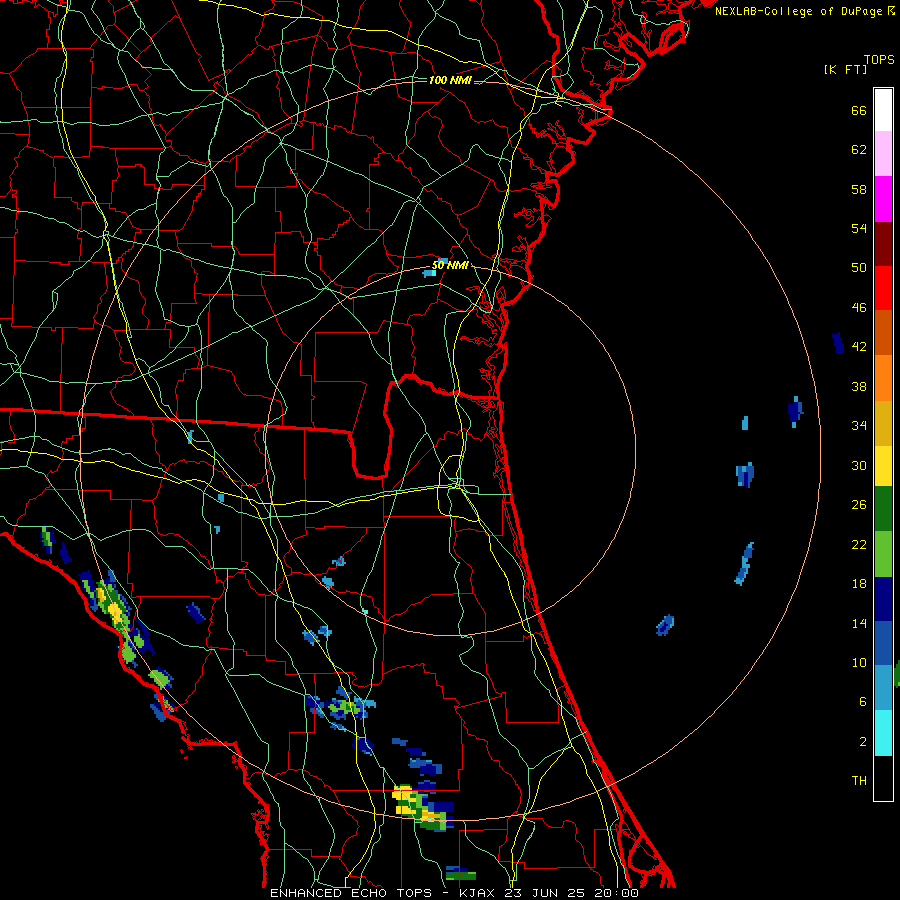Click the legend value 58
The image size is (900, 900).
coord(859,189)
